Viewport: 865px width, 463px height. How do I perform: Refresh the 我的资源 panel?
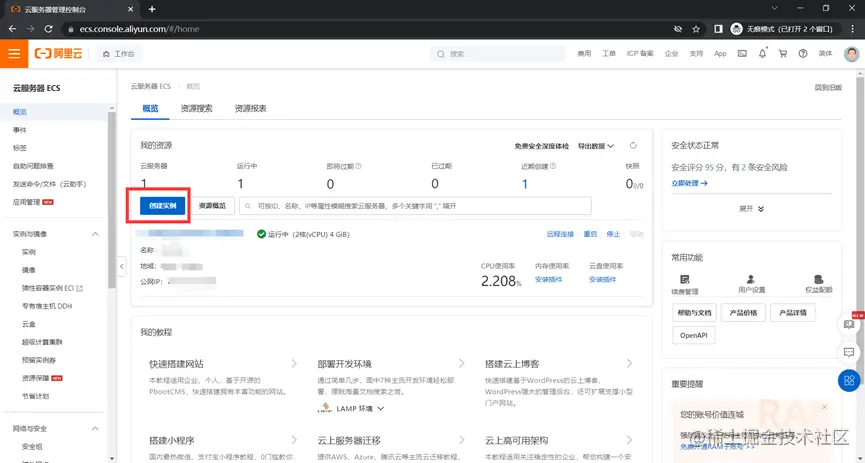[633, 146]
